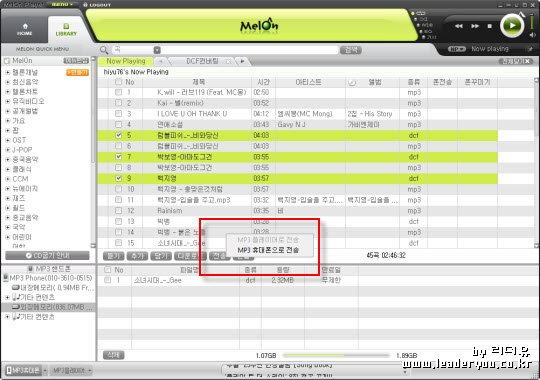Click the CD굽기 안내 button
The image size is (540, 380).
point(48,256)
